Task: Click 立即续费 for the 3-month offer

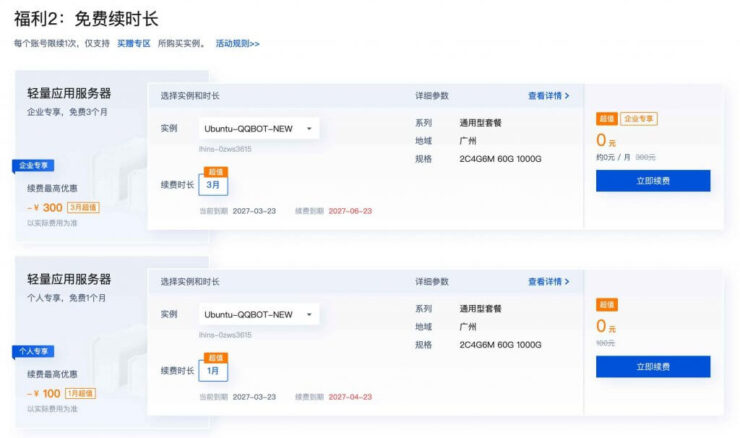Action: [653, 181]
